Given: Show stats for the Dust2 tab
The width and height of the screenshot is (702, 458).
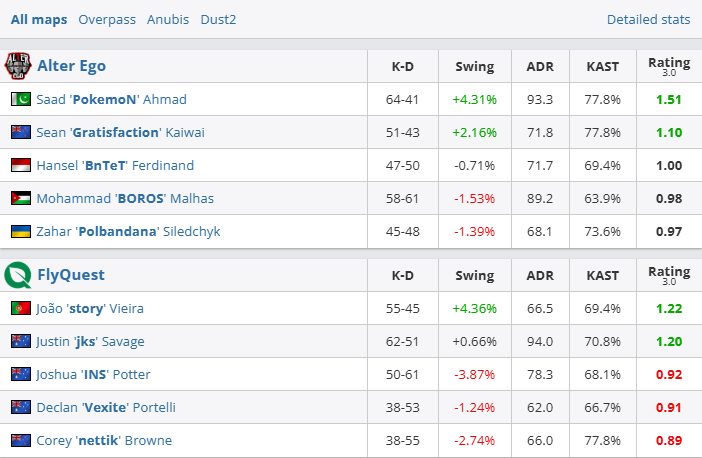Looking at the screenshot, I should 218,19.
